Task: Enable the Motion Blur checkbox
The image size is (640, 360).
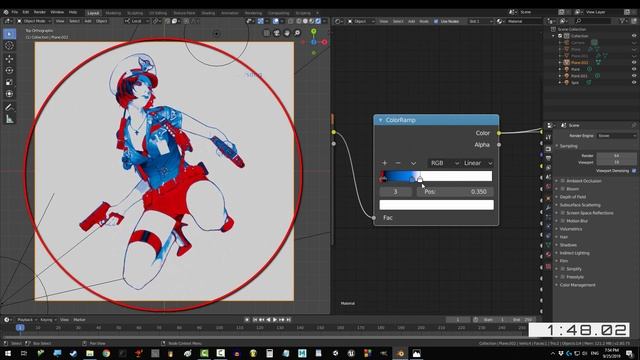Action: (562, 221)
